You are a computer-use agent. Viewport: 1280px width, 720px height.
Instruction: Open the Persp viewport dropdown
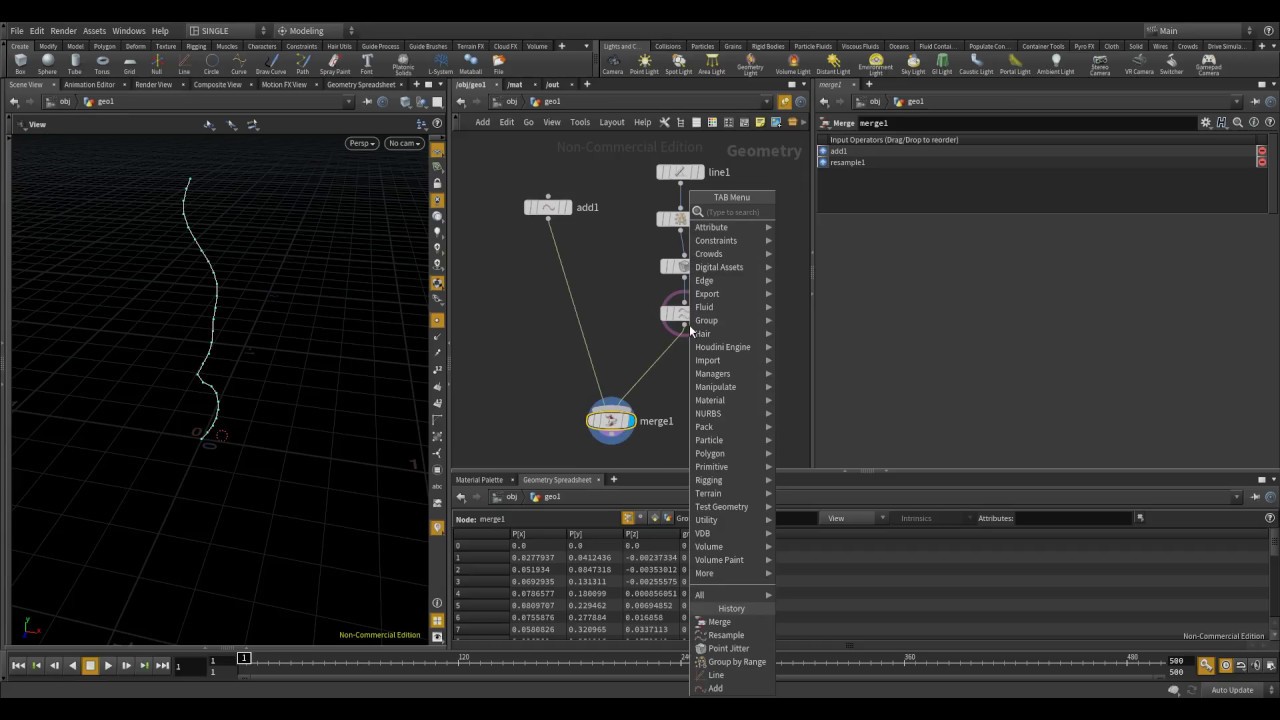pos(362,143)
